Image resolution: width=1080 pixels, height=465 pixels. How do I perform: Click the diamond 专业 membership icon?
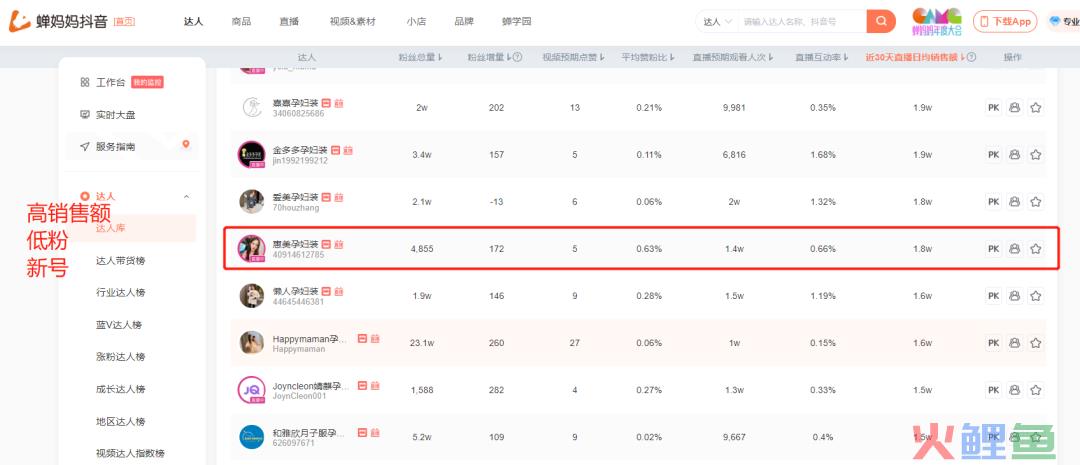[1055, 21]
